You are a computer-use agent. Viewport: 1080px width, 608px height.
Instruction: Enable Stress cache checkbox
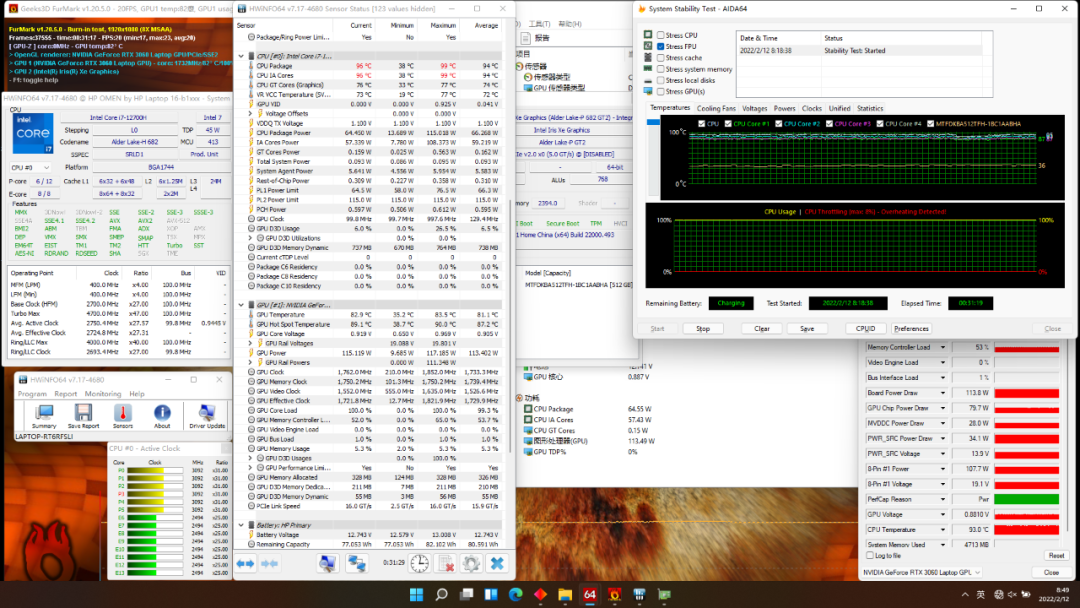click(661, 58)
